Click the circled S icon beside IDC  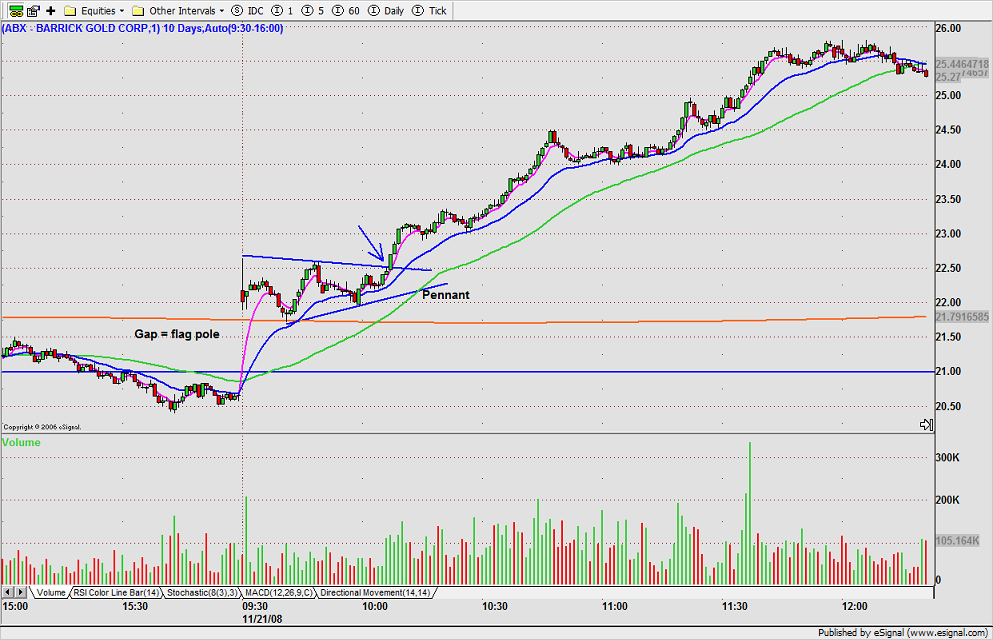(237, 10)
